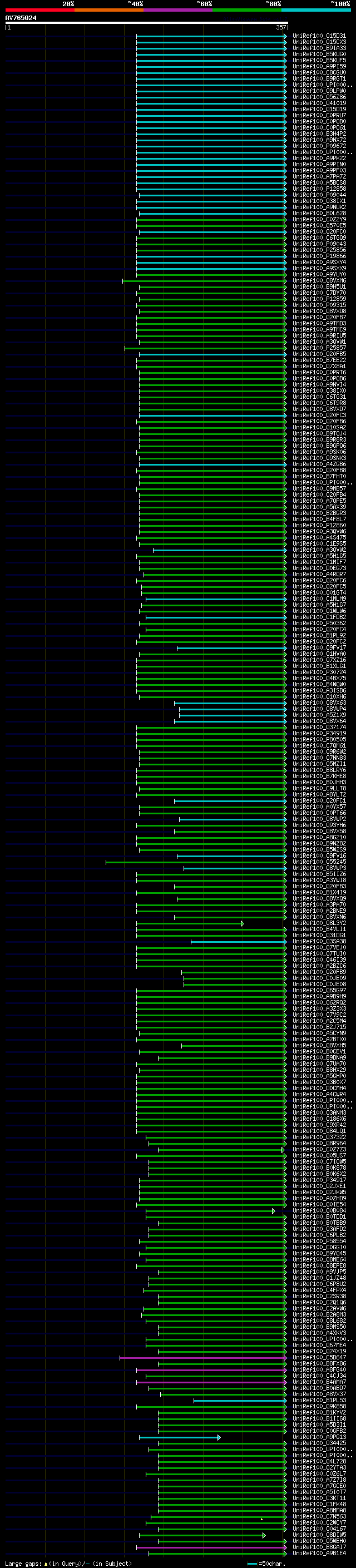Click the cyan alignment bar for UniRef100_Q3SA38
The width and height of the screenshot is (356, 1568).
[x=239, y=942]
